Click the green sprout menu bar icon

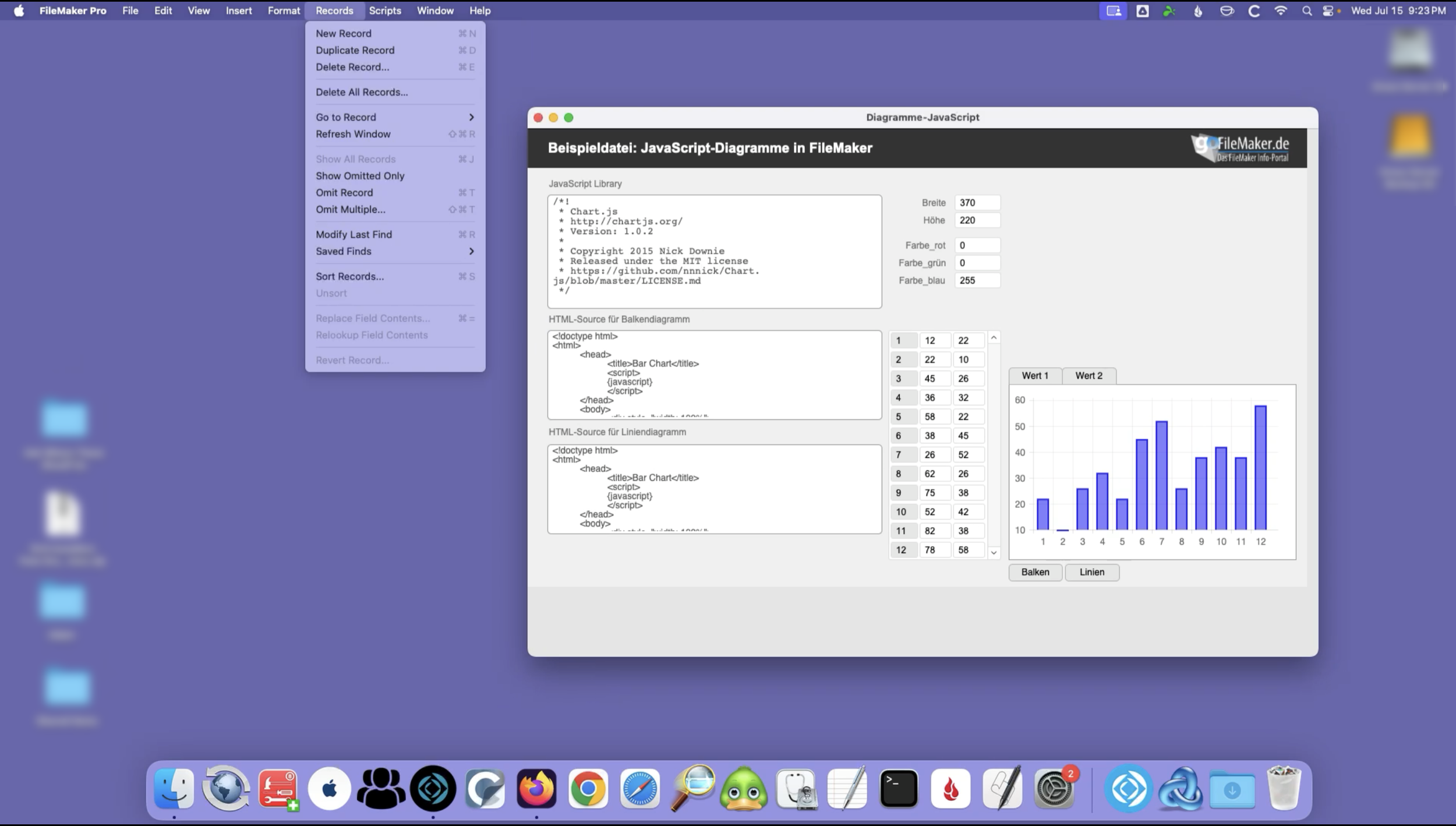(x=1169, y=10)
